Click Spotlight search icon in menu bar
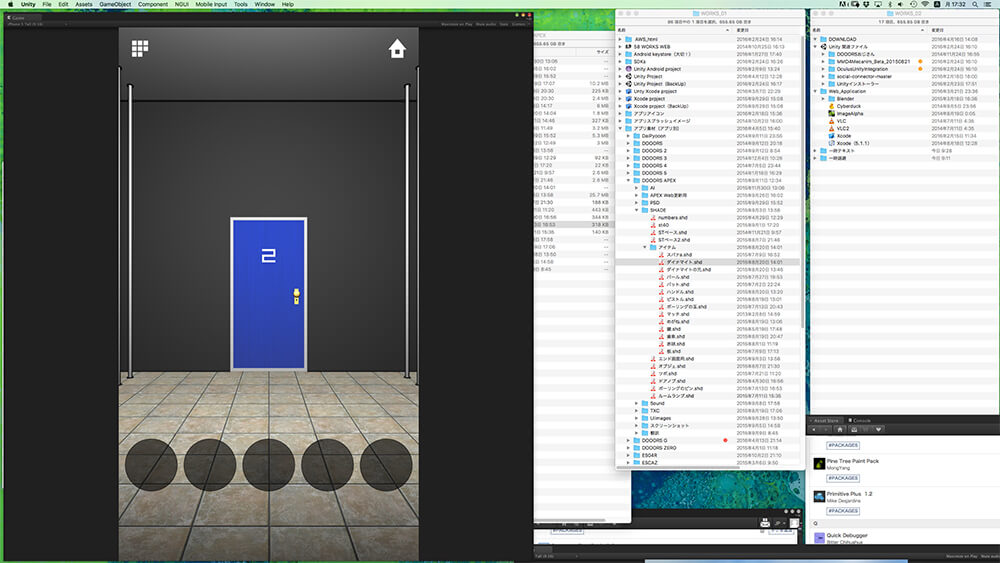This screenshot has width=1000, height=563. coord(975,5)
